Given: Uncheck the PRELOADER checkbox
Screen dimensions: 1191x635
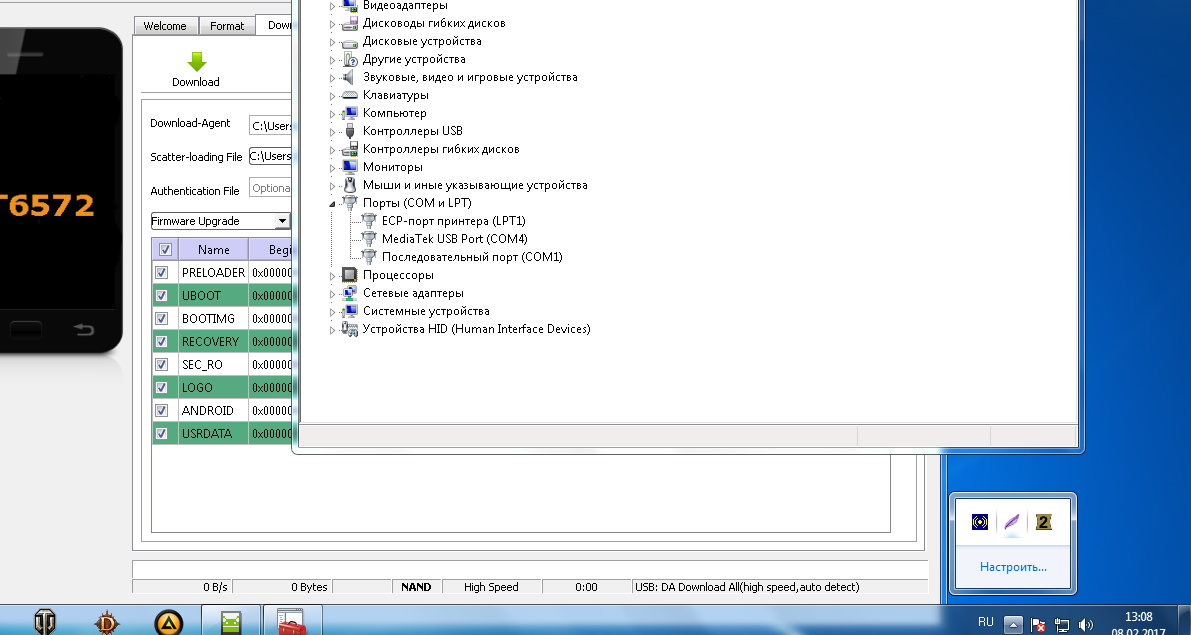Looking at the screenshot, I should (x=161, y=273).
